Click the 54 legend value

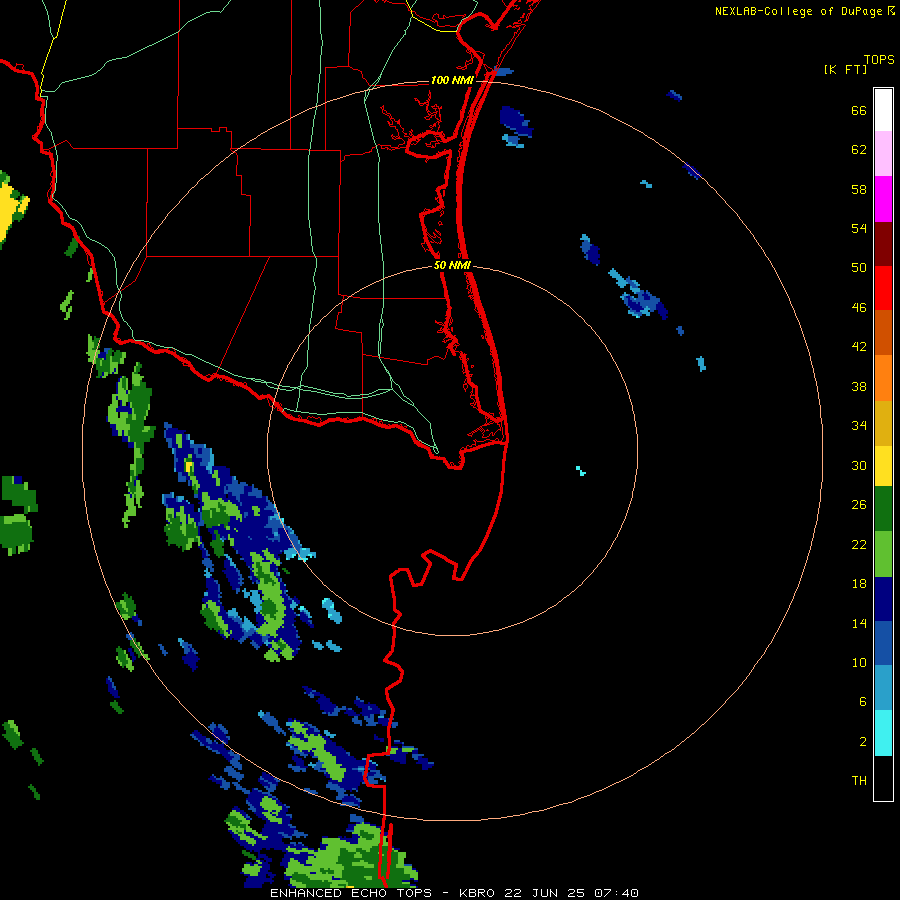(x=859, y=228)
